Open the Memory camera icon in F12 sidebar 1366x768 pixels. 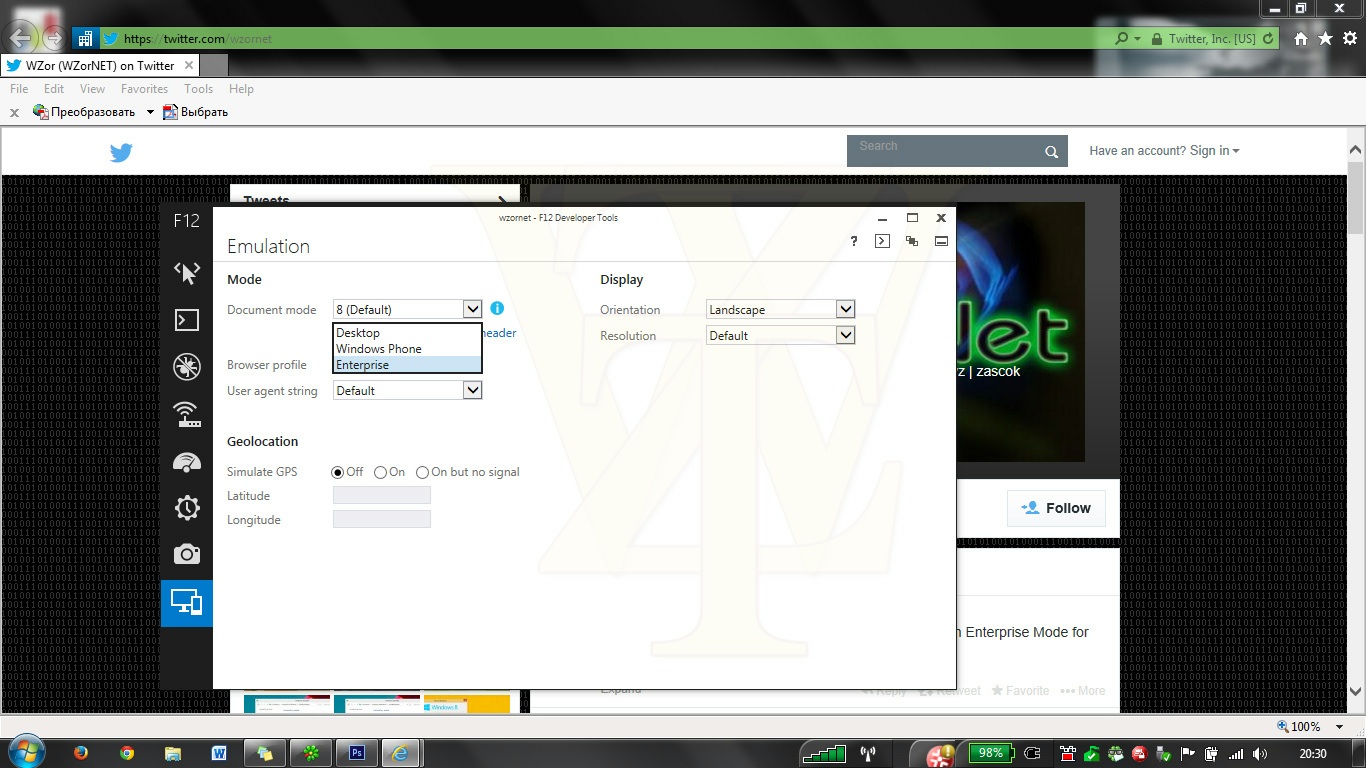pyautogui.click(x=187, y=554)
